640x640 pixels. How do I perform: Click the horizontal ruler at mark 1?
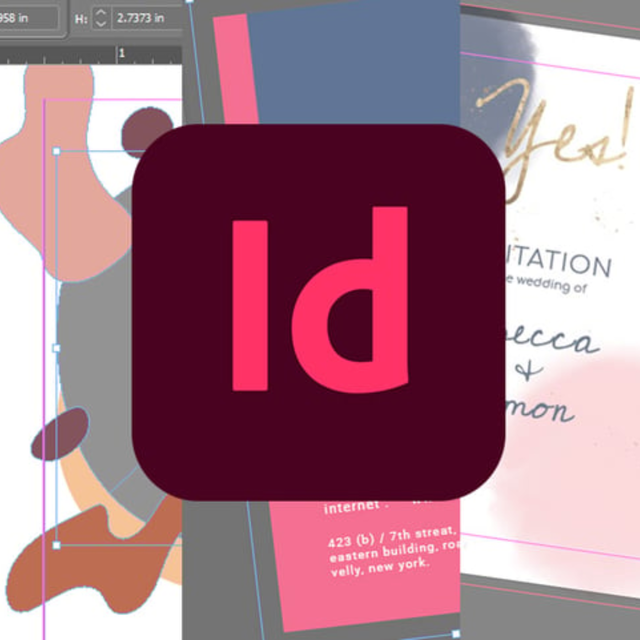tap(121, 53)
